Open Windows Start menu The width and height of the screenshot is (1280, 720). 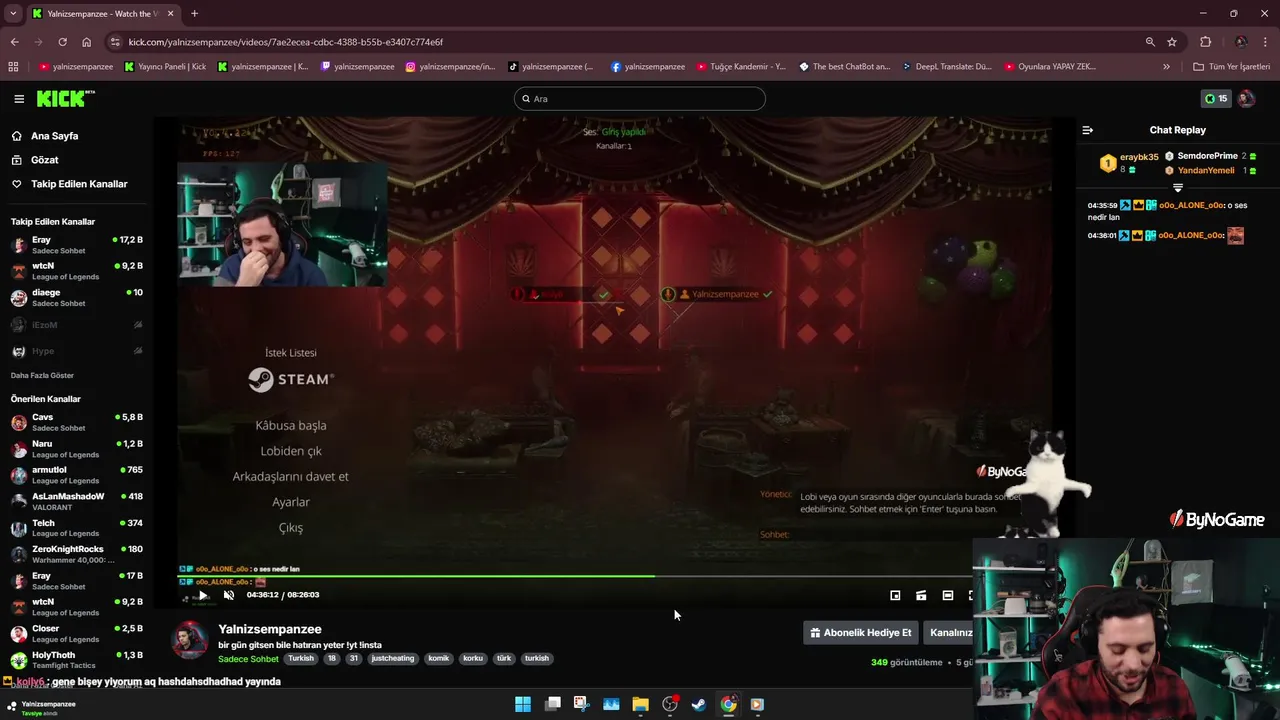coord(523,704)
